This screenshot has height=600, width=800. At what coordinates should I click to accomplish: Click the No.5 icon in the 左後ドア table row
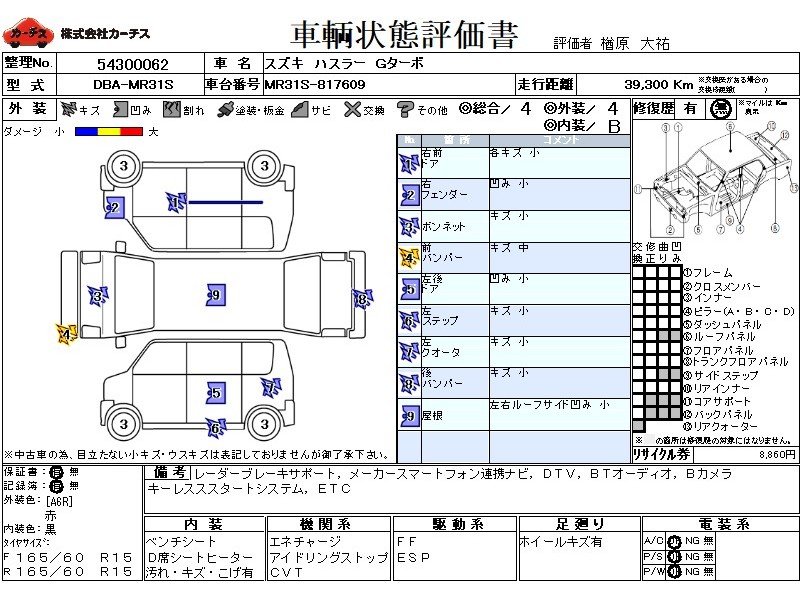pyautogui.click(x=409, y=289)
